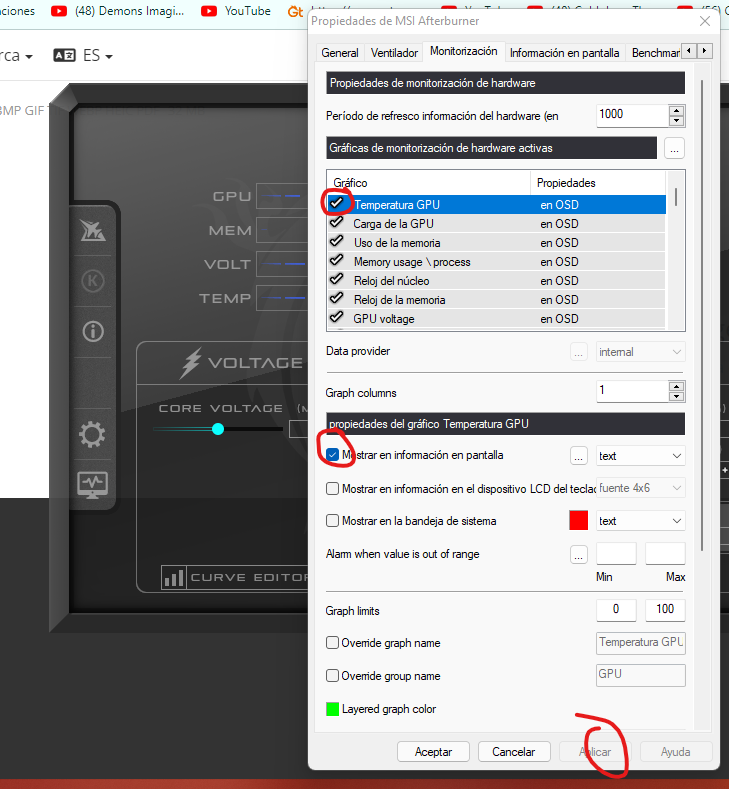Screen dimensions: 729x789
Task: Click the Core Voltage slider handle
Action: pyautogui.click(x=218, y=429)
